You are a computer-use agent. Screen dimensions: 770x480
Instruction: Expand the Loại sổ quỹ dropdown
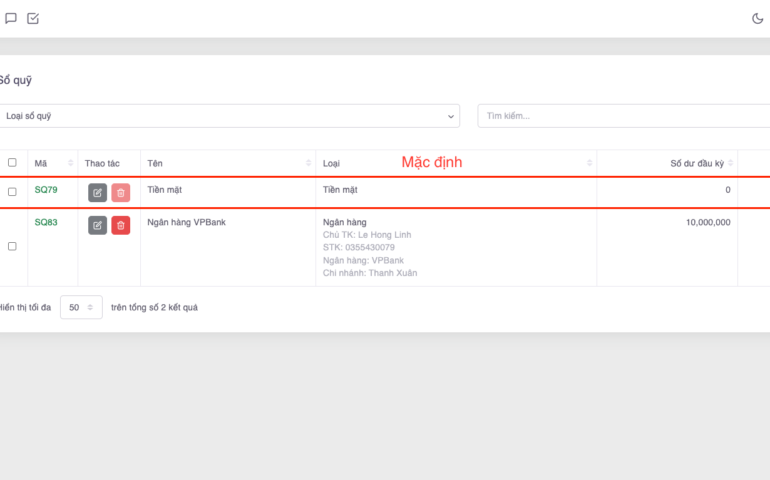point(228,116)
